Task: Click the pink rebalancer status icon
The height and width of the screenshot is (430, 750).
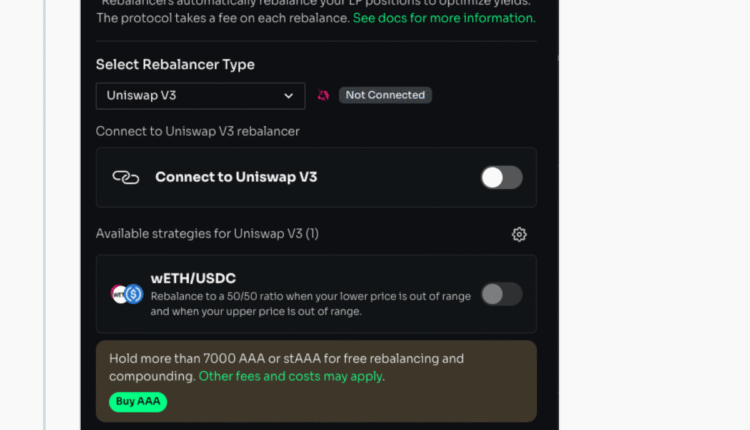Action: 323,95
